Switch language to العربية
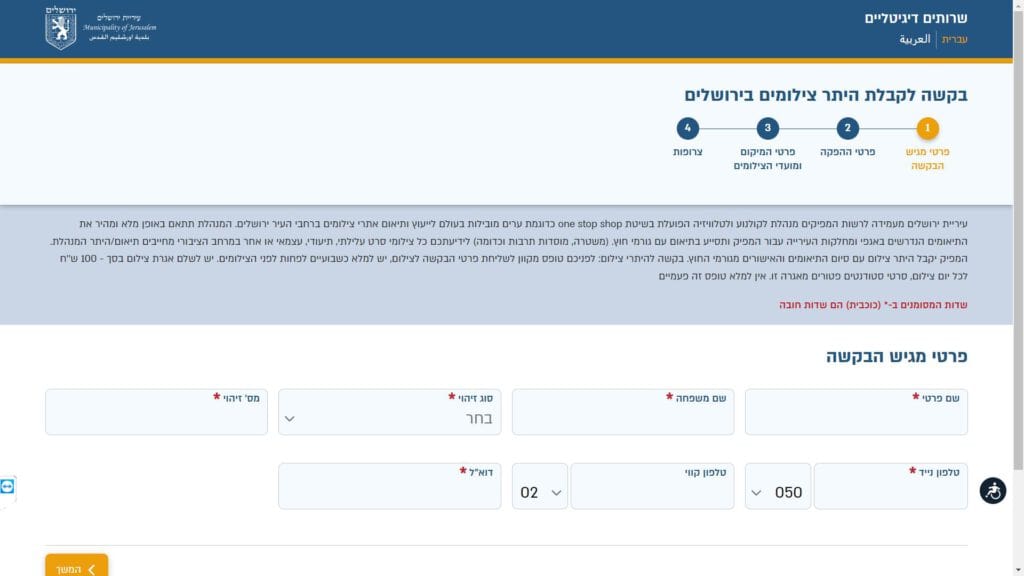This screenshot has height=576, width=1024. [x=915, y=40]
